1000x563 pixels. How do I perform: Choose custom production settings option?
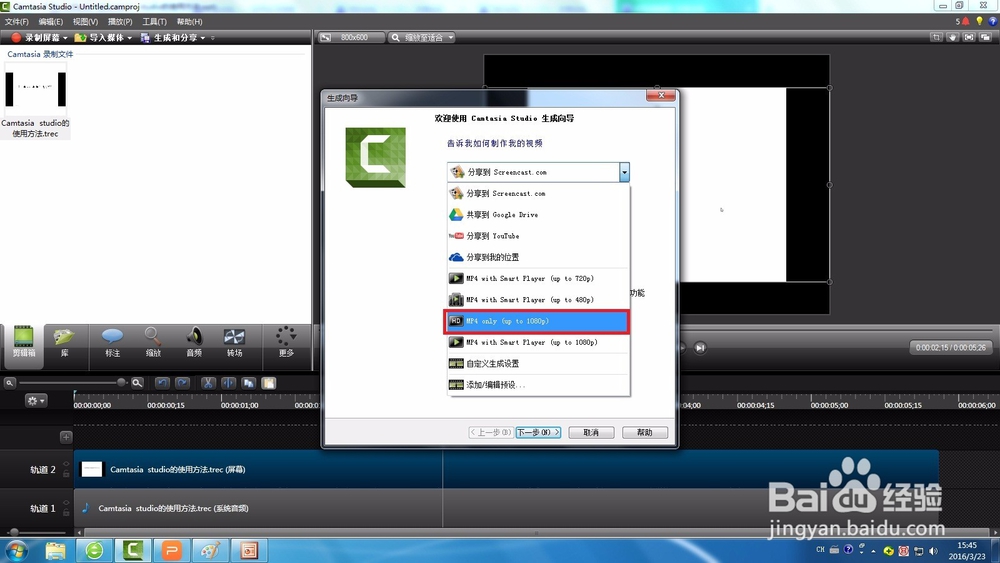click(x=538, y=363)
